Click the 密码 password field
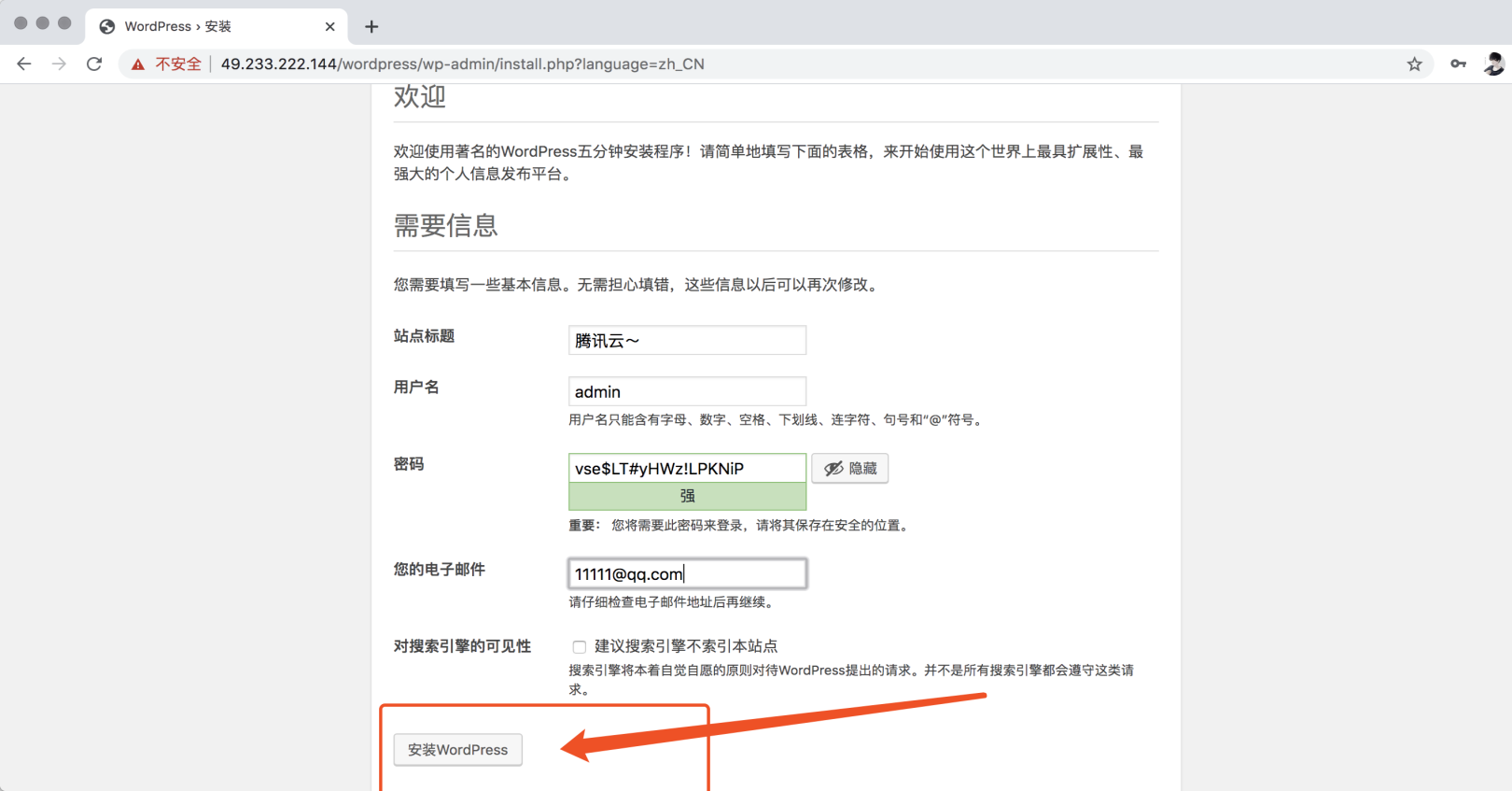Viewport: 1512px width, 791px height. pos(687,468)
